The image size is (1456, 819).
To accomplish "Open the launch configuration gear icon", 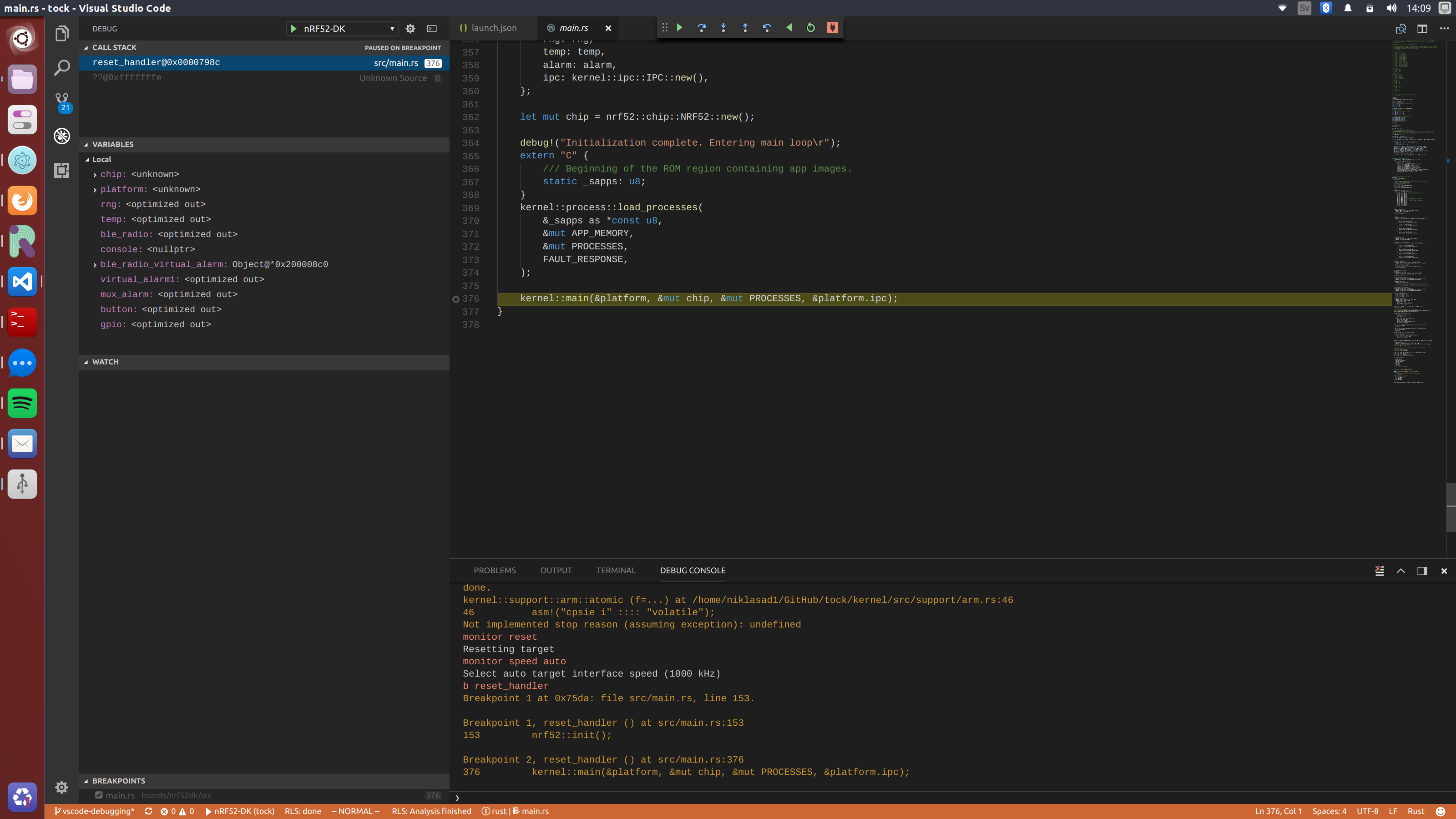I will click(x=410, y=29).
